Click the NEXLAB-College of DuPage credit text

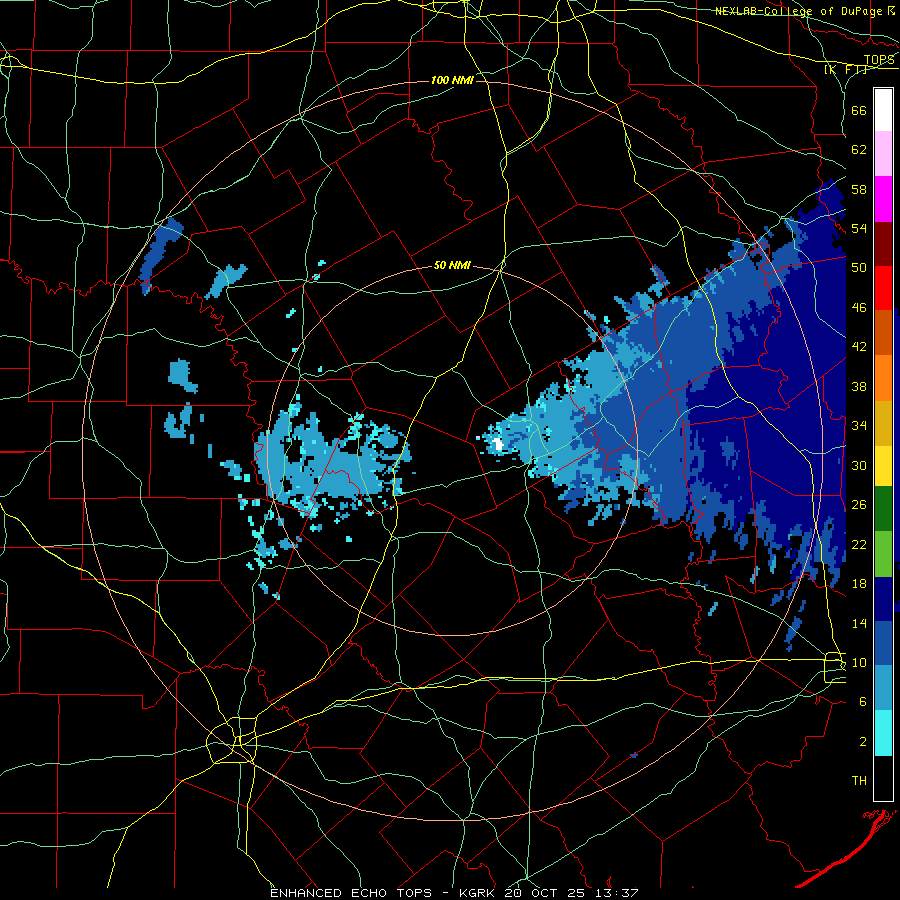pyautogui.click(x=798, y=11)
